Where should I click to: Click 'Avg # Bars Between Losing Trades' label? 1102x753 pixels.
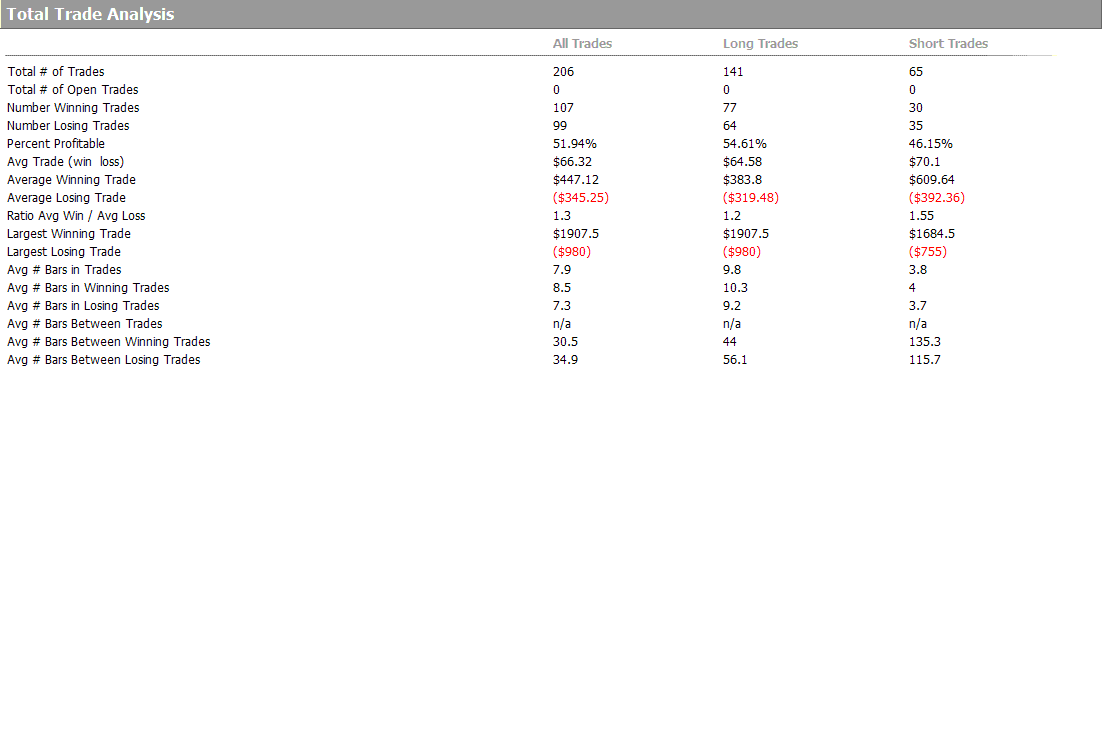pos(103,360)
